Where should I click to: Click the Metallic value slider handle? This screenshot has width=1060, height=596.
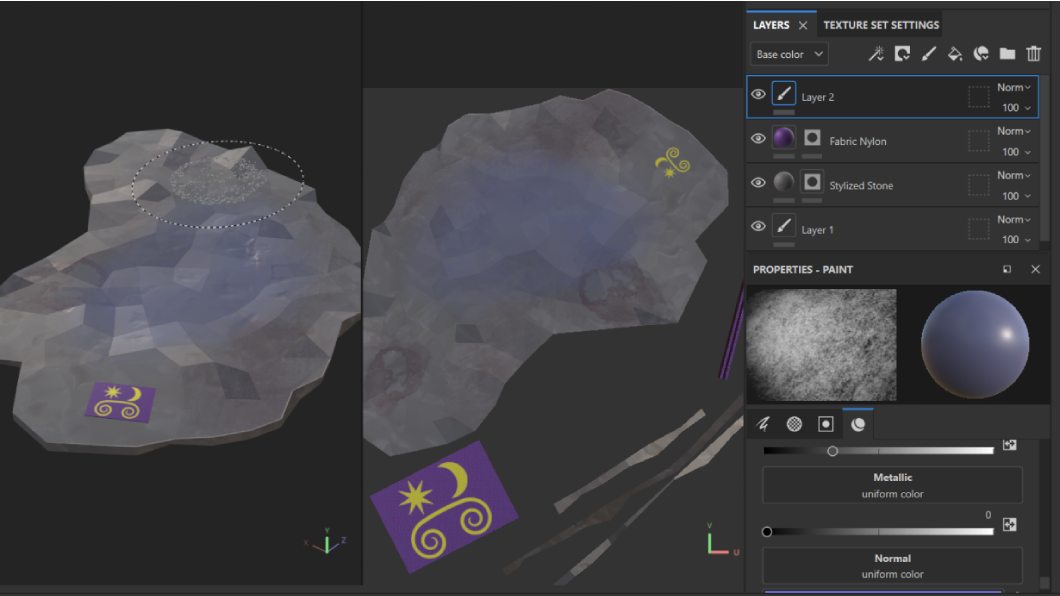pos(767,532)
